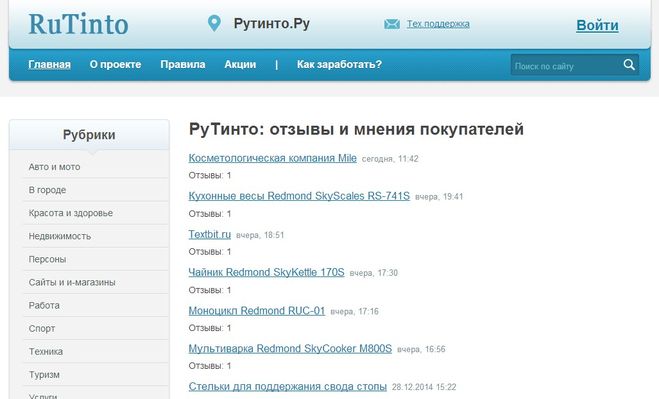The height and width of the screenshot is (399, 659).
Task: Select the Спорт category
Action: (42, 329)
